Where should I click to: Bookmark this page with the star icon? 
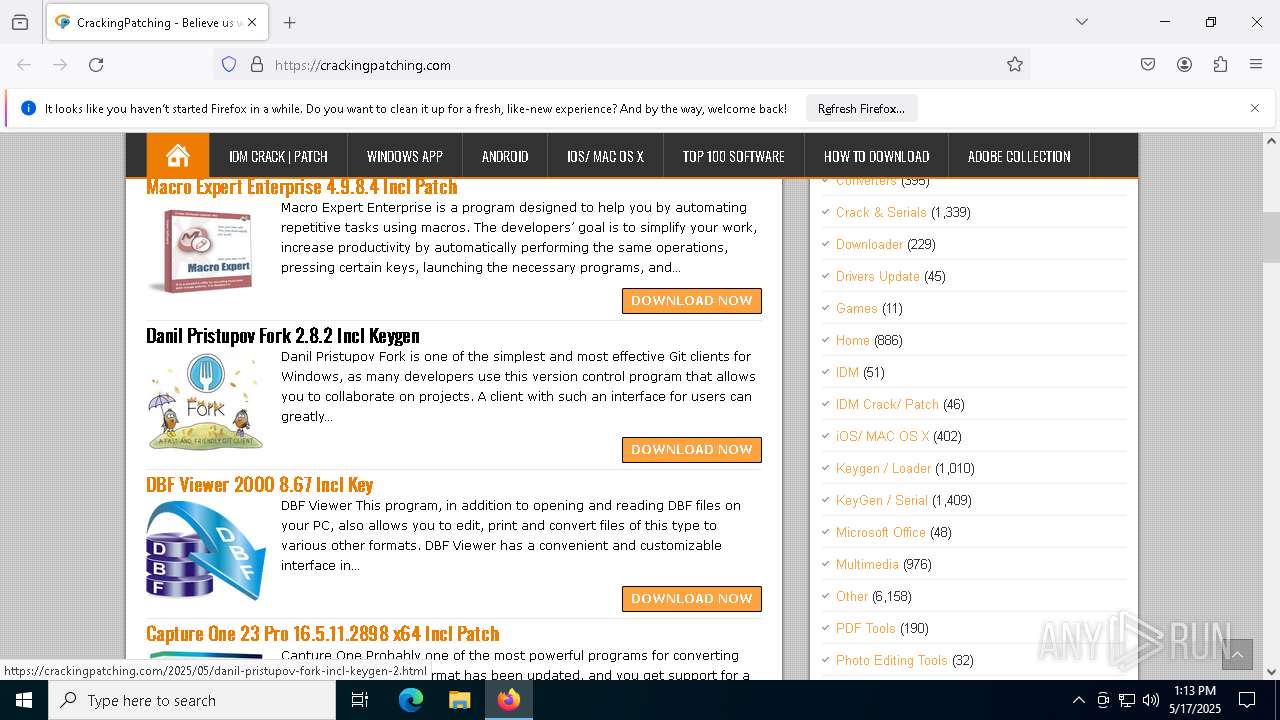(x=1015, y=65)
